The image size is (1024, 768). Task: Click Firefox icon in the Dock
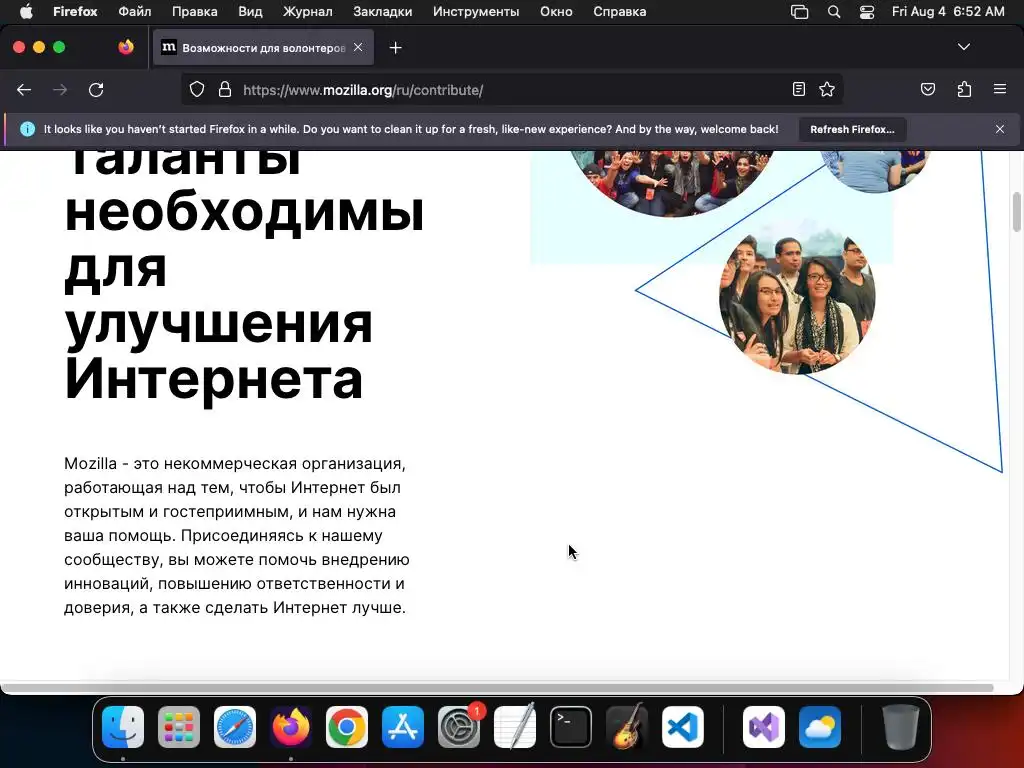coord(291,727)
